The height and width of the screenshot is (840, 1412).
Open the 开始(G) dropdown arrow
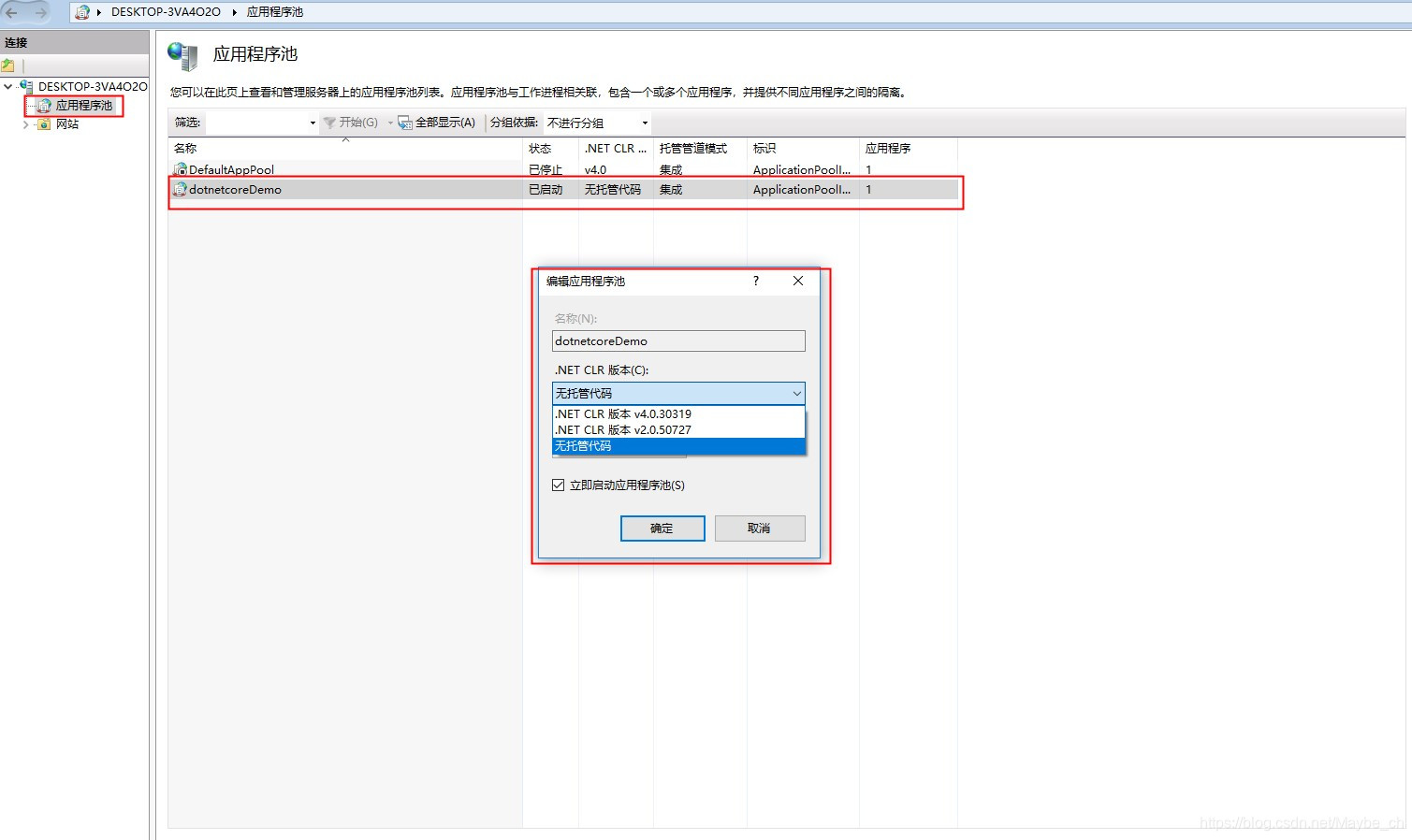[390, 123]
